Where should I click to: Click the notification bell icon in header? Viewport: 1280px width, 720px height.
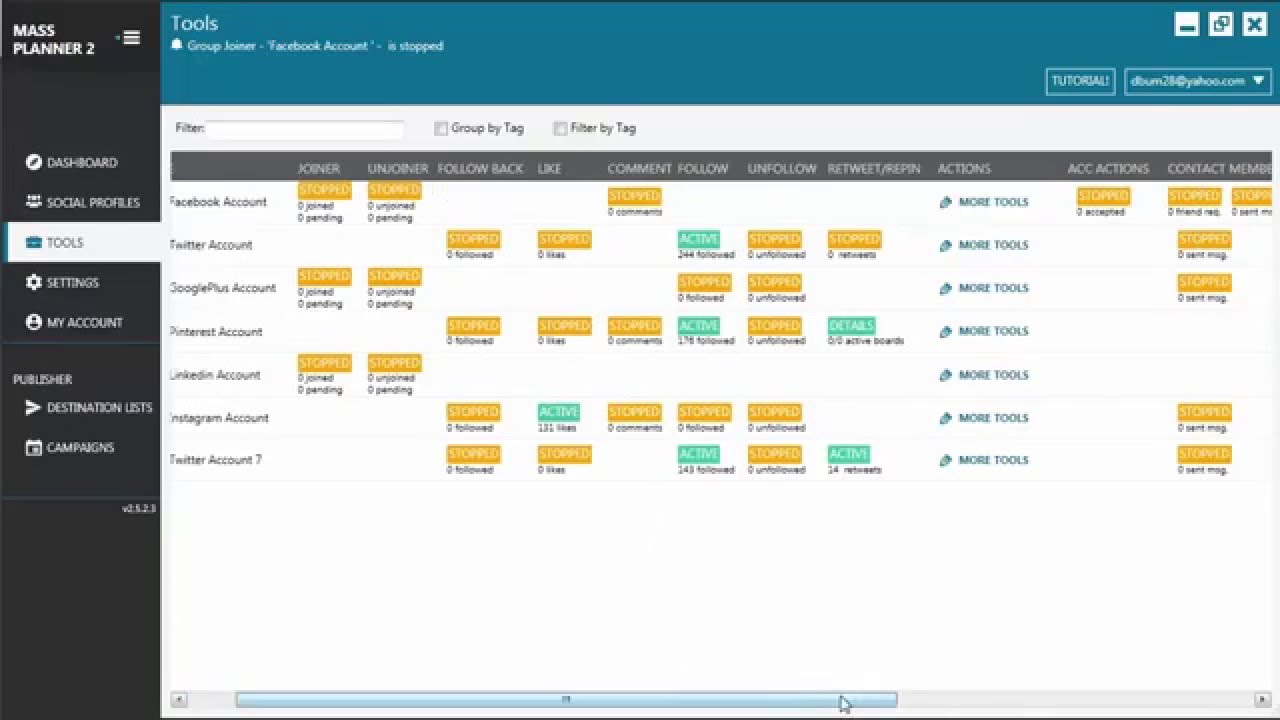click(177, 45)
